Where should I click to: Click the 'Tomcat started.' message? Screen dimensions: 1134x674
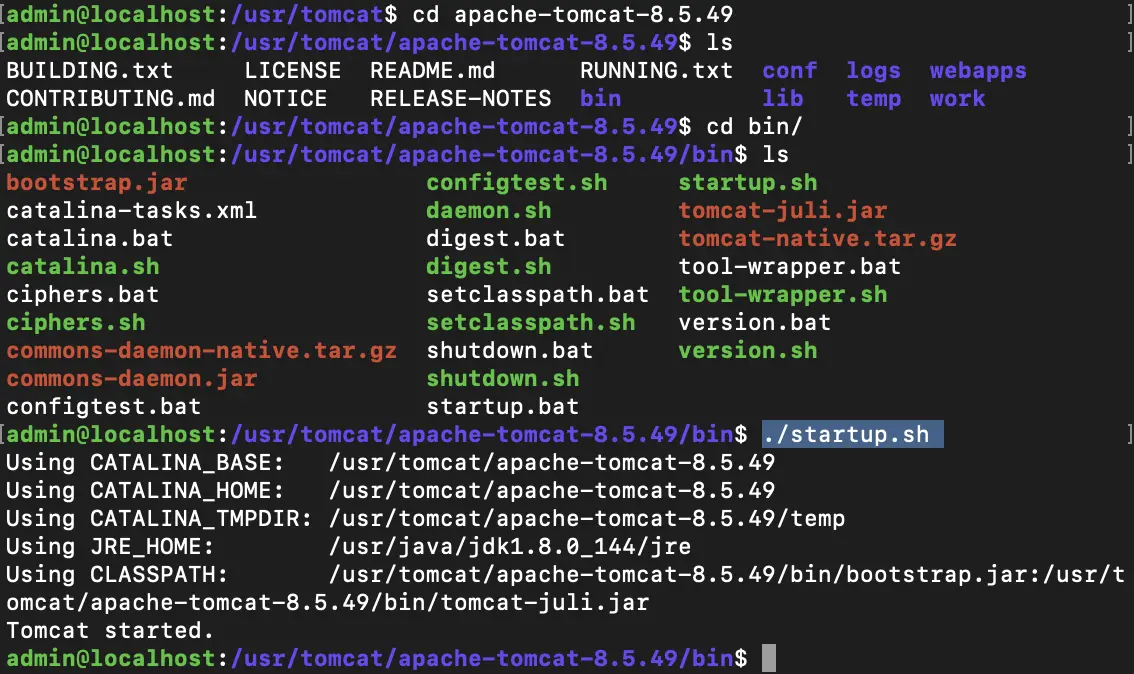pyautogui.click(x=110, y=631)
